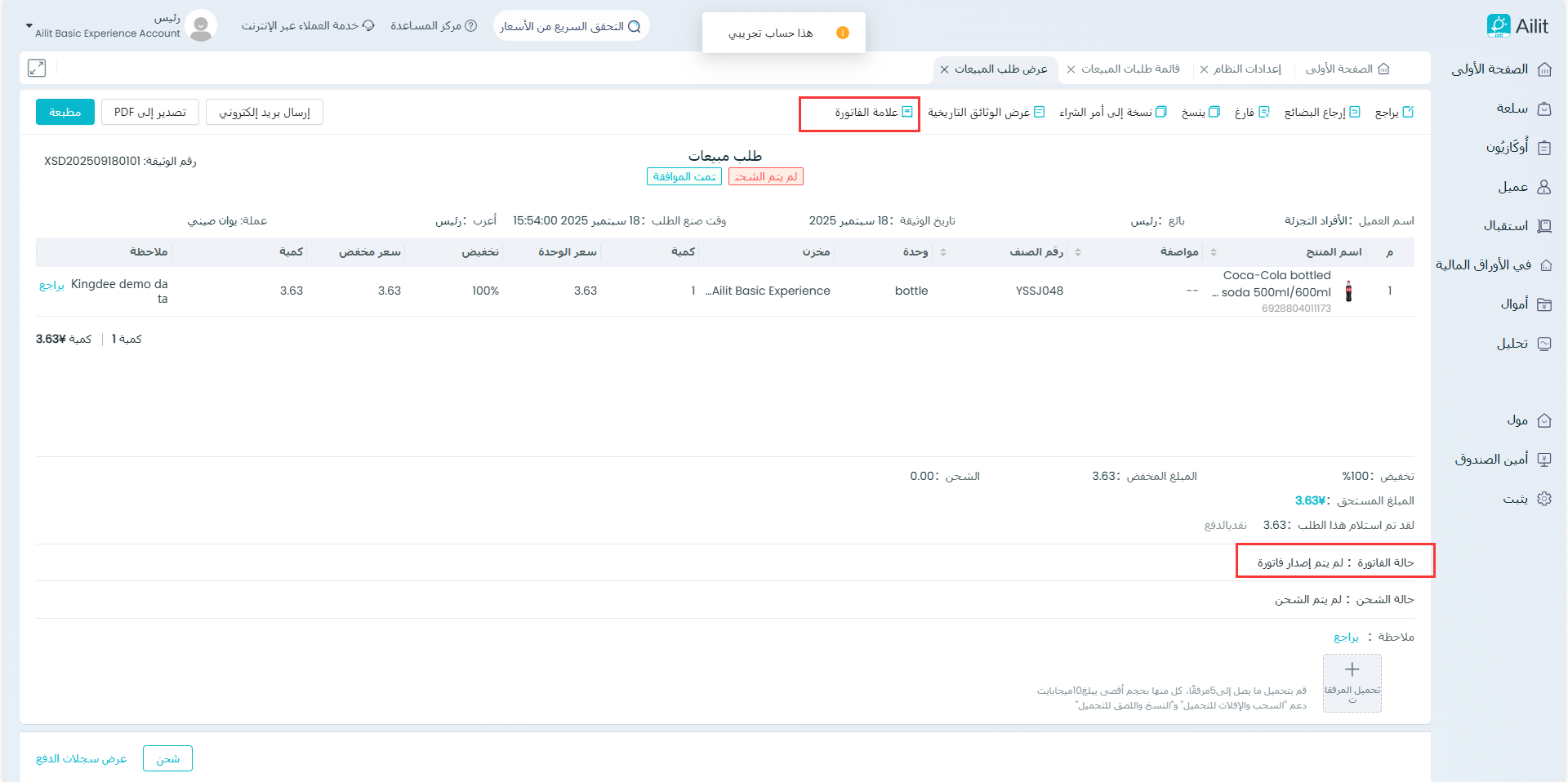Open the يثبت settings gear icon

point(1543,499)
